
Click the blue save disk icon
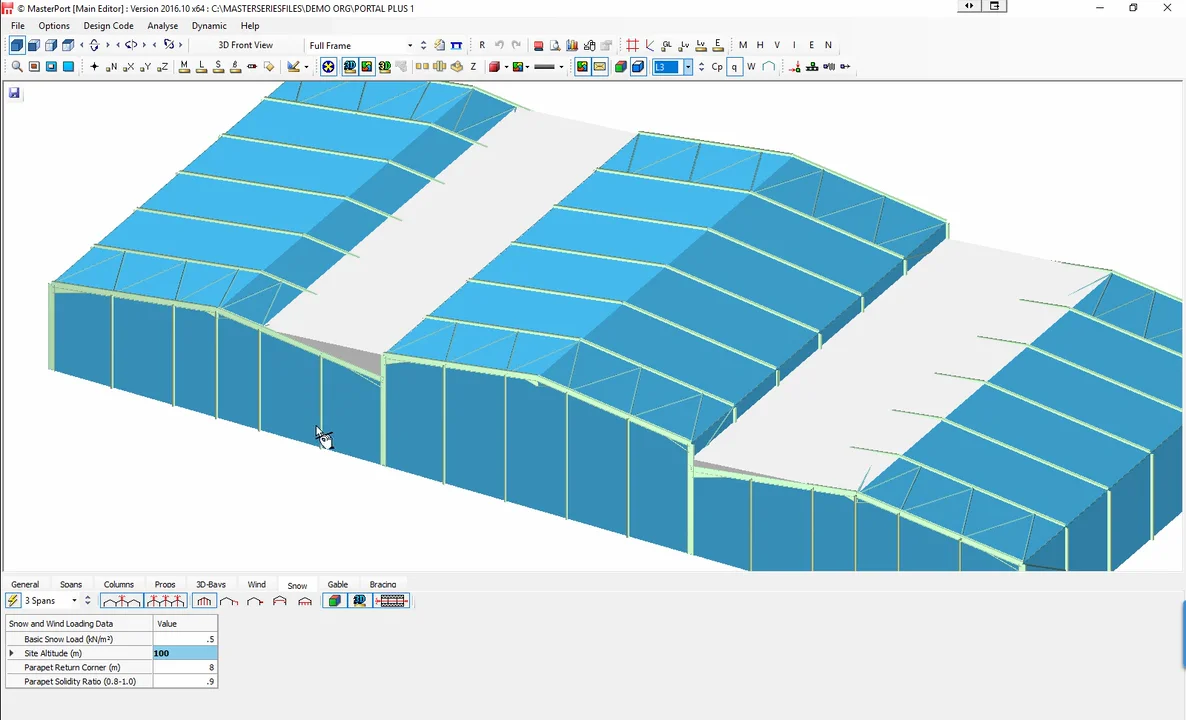coord(14,93)
